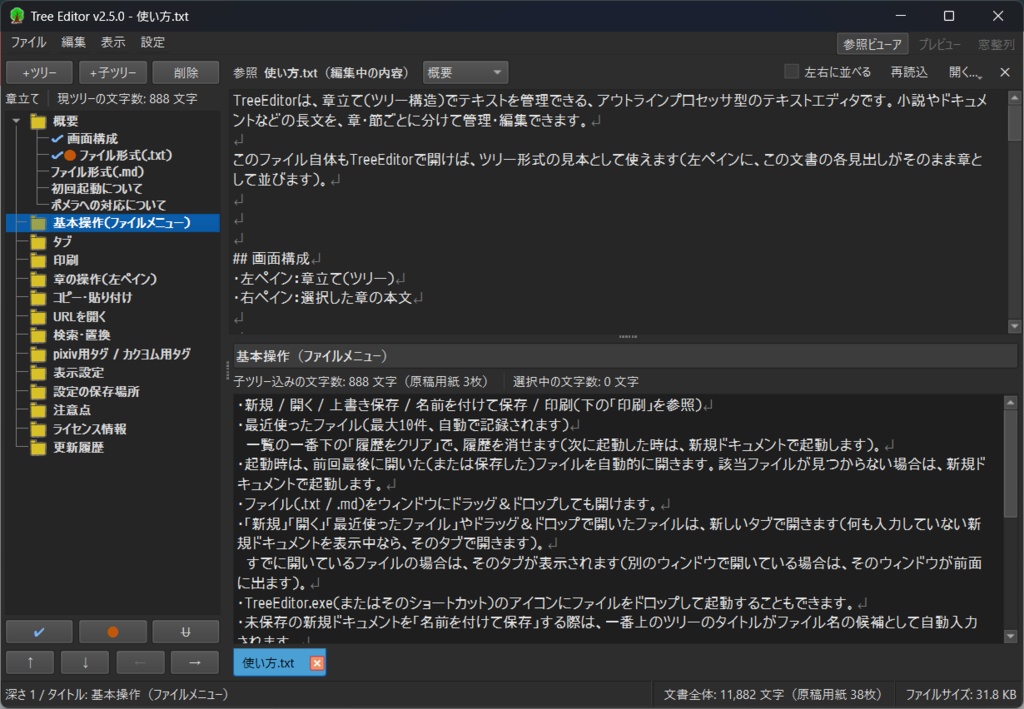The width and height of the screenshot is (1024, 709).
Task: Collapse the 概要 tree node
Action: tap(16, 121)
